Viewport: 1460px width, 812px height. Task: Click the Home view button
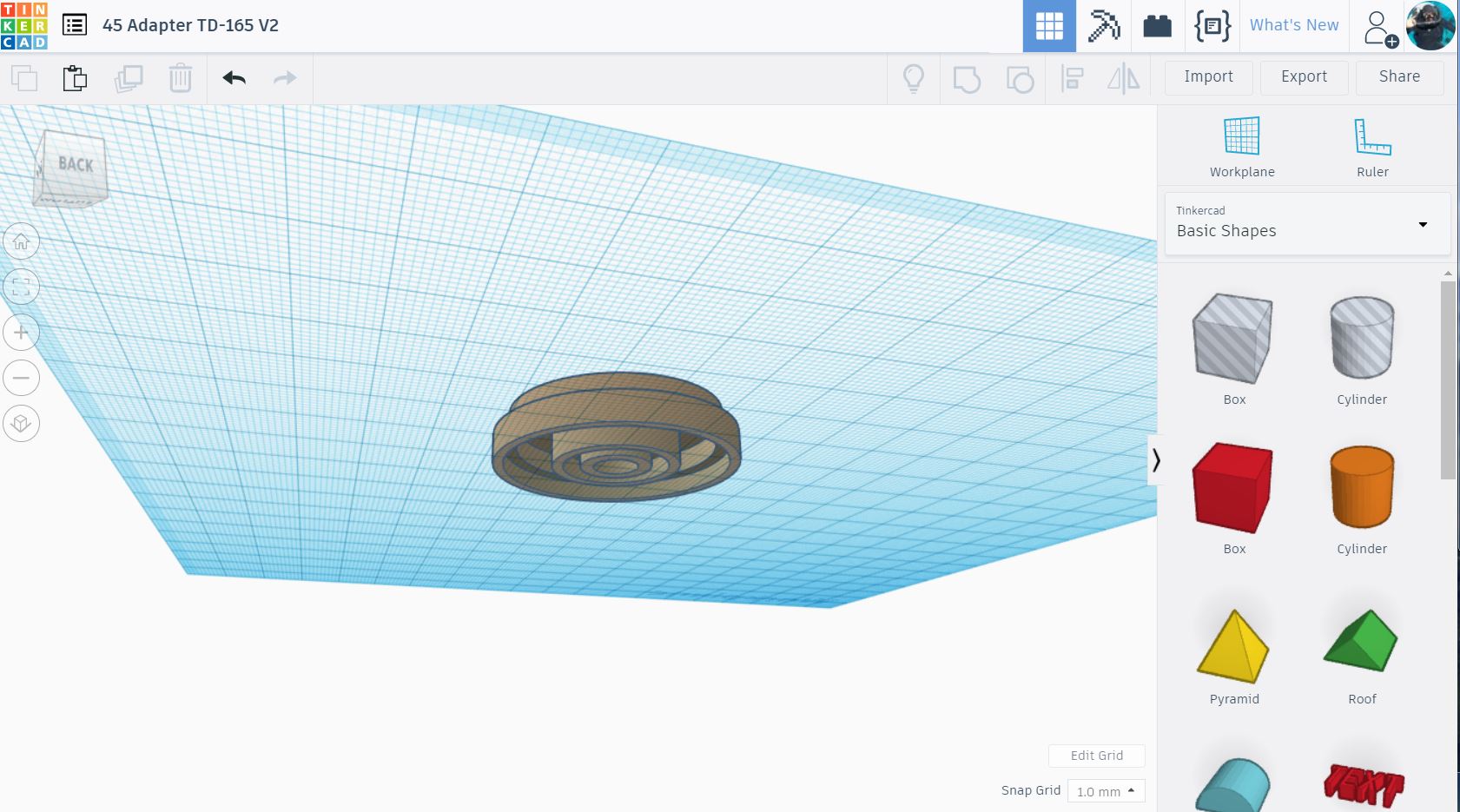[22, 241]
